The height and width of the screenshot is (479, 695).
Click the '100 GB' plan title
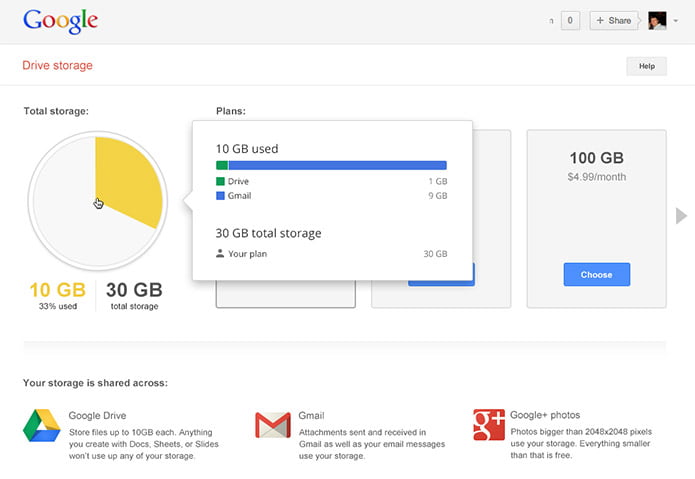tap(597, 158)
